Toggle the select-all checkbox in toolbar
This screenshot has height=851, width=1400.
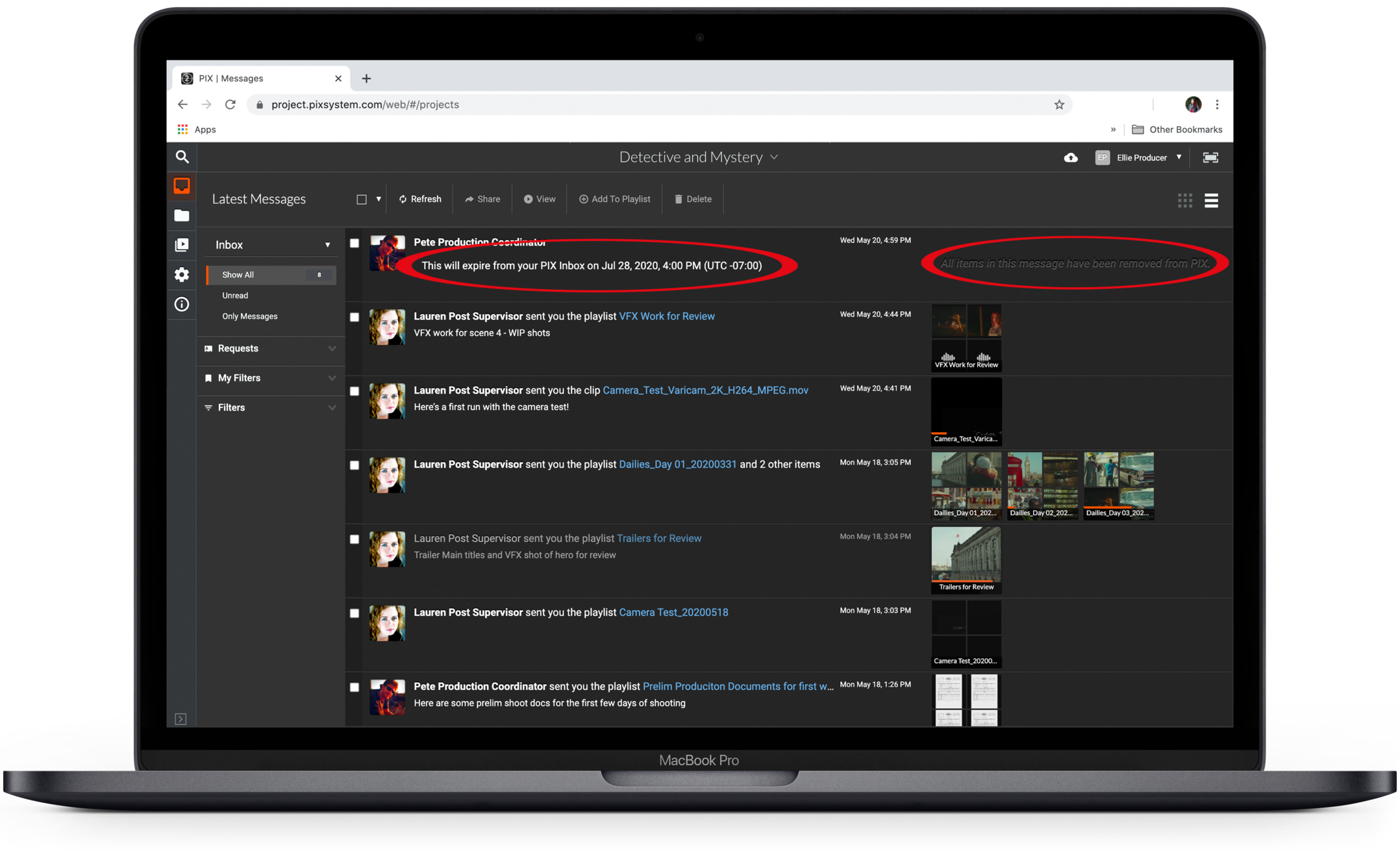(x=362, y=199)
